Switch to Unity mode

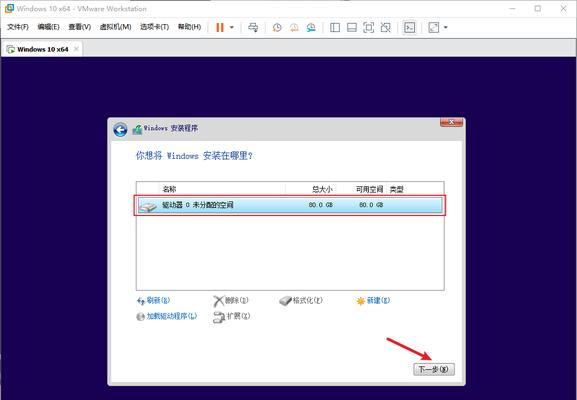(x=386, y=28)
